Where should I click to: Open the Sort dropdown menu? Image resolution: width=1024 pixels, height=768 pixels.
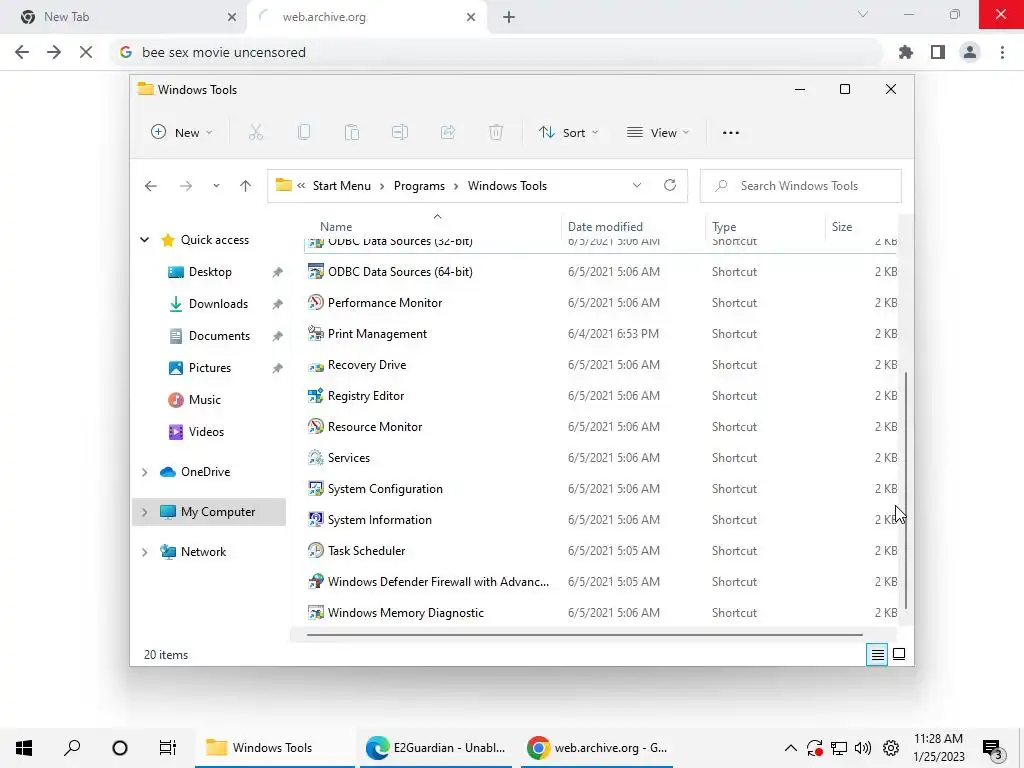[x=568, y=133]
